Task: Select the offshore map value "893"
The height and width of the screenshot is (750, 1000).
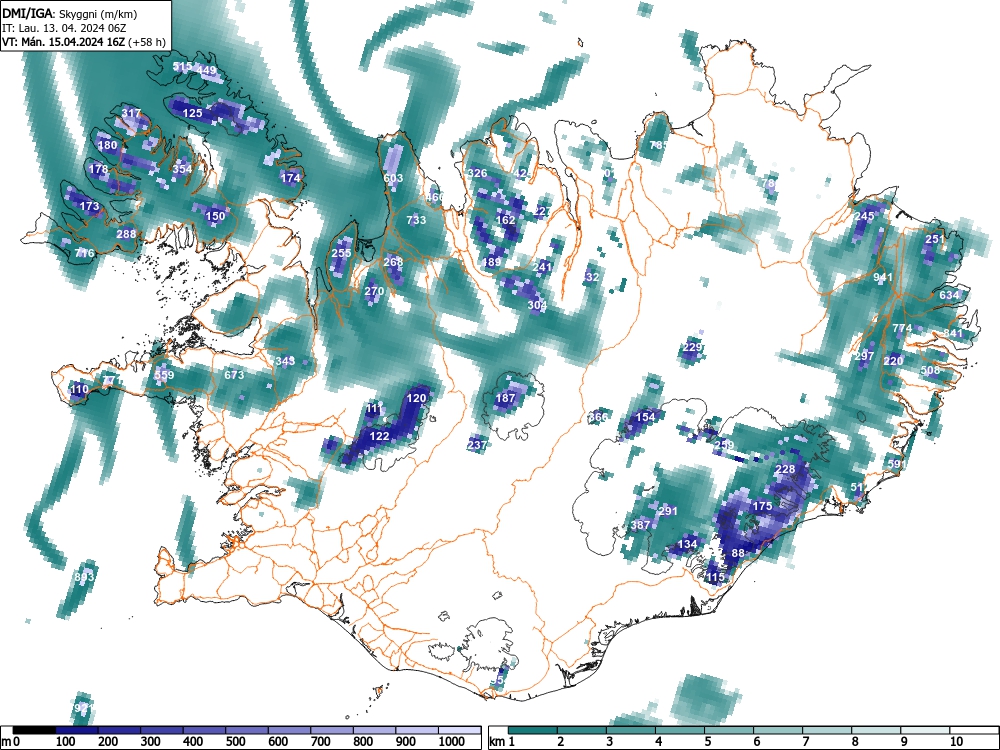Action: [x=84, y=577]
